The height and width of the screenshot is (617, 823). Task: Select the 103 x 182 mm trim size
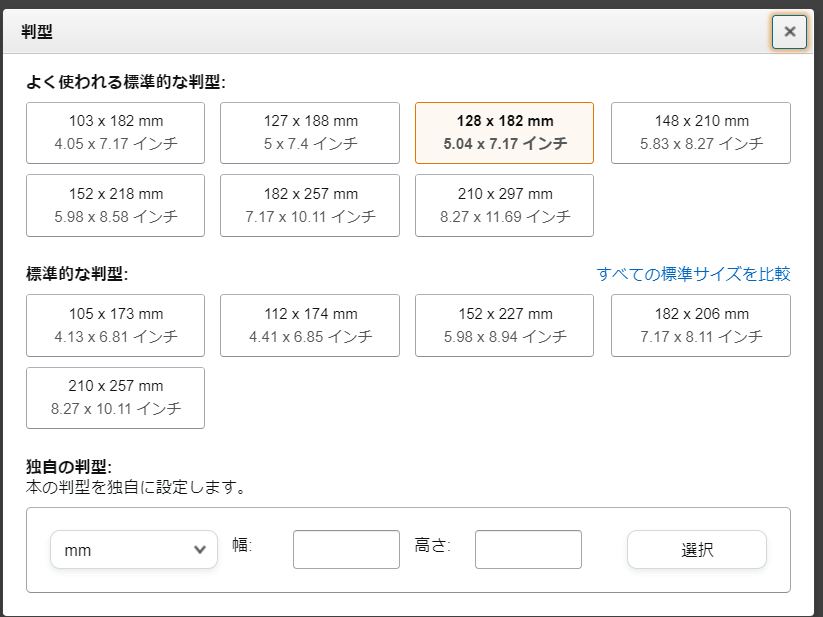coord(115,133)
